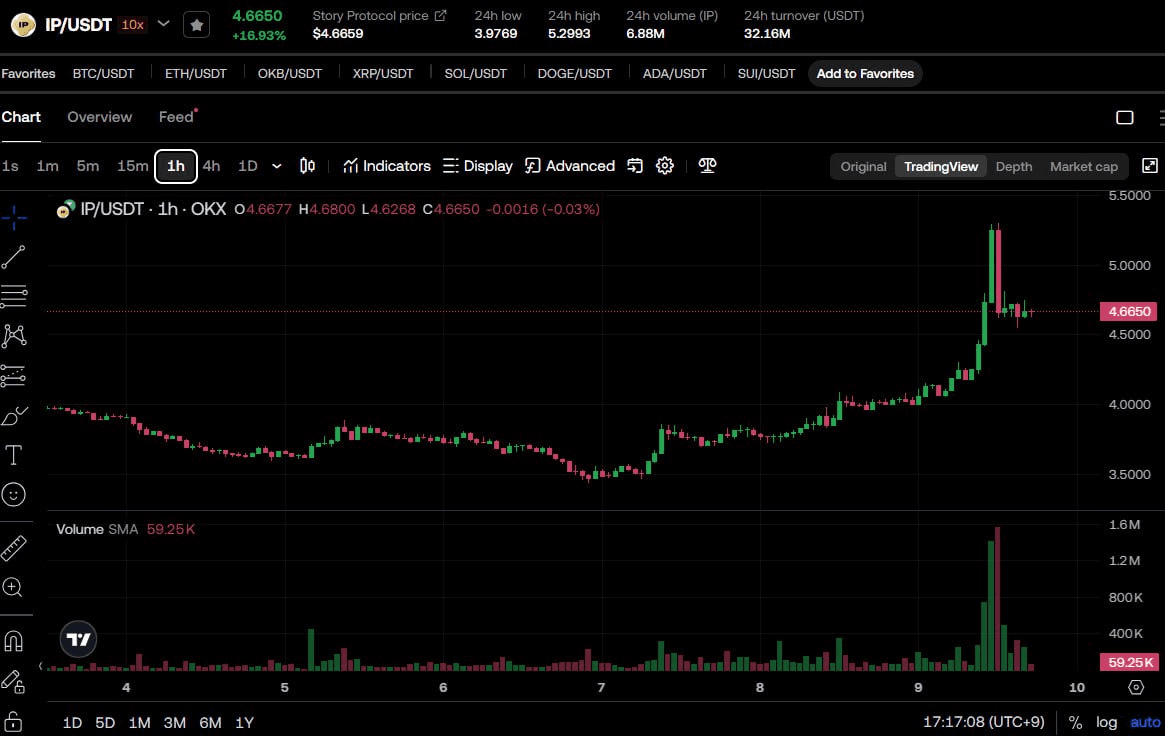Click the order replay icon next to Advanced
The height and width of the screenshot is (736, 1165).
tap(635, 166)
